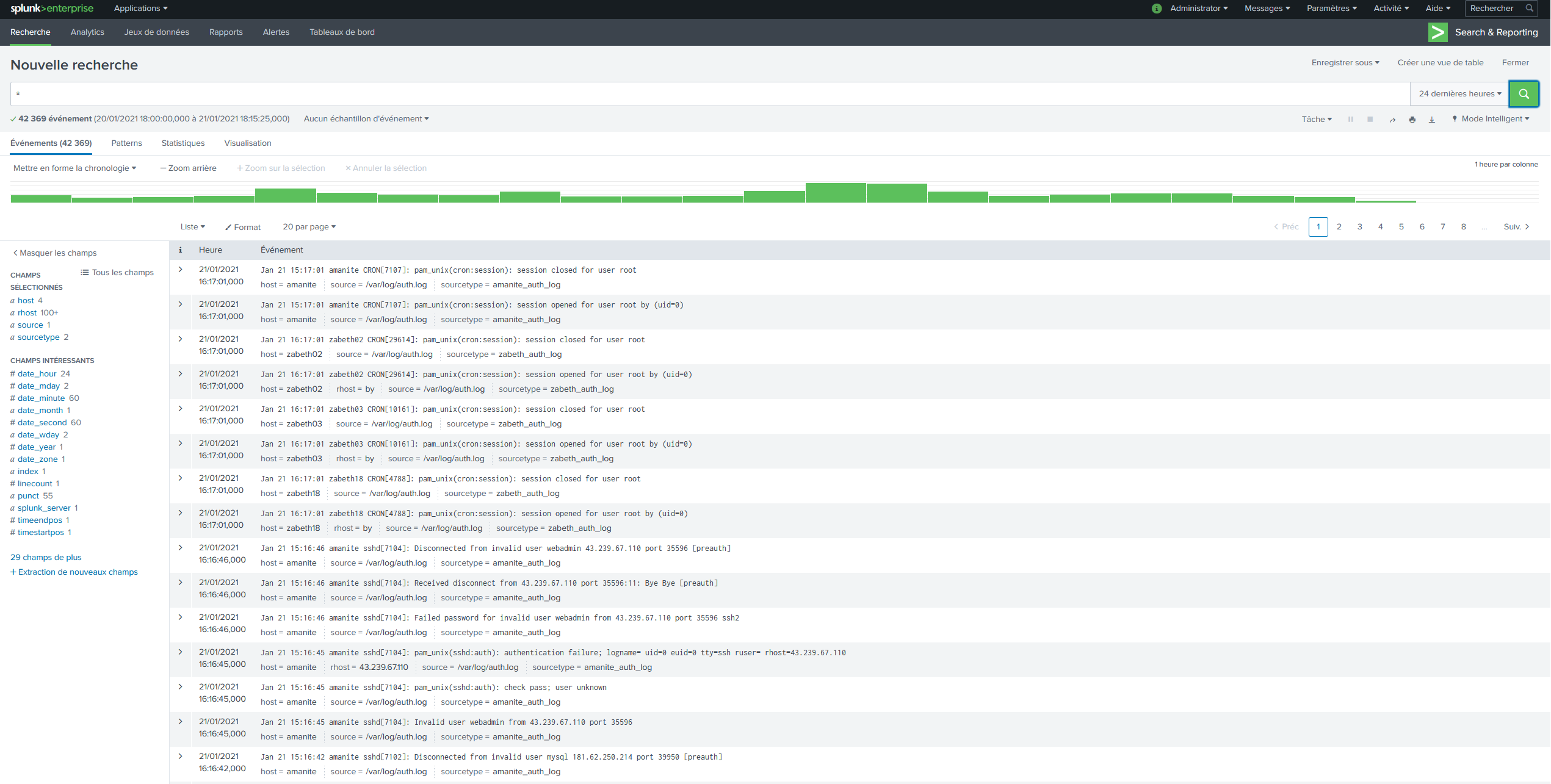Switch to the Statistiques tab
The width and height of the screenshot is (1551, 784).
(x=183, y=143)
